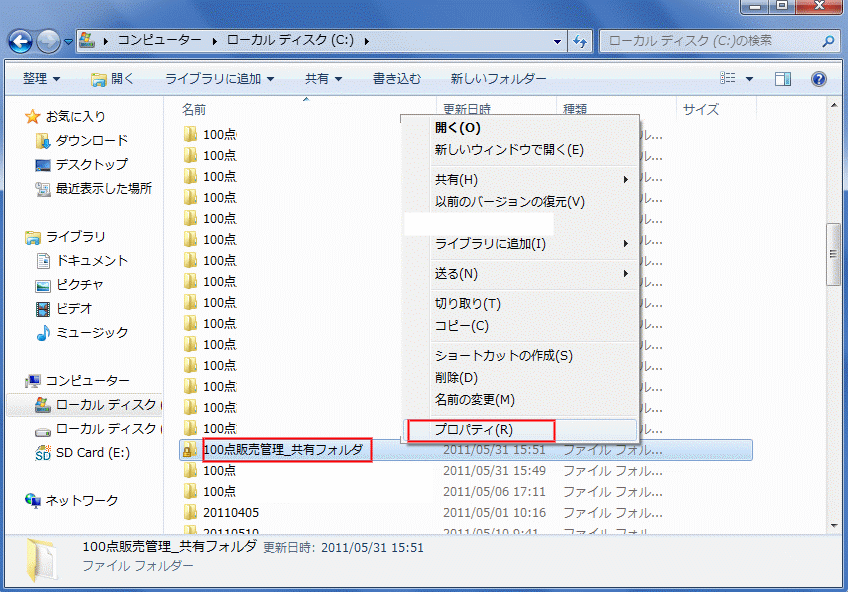Image resolution: width=848 pixels, height=592 pixels.
Task: Expand the address bar history dropdown
Action: [557, 41]
